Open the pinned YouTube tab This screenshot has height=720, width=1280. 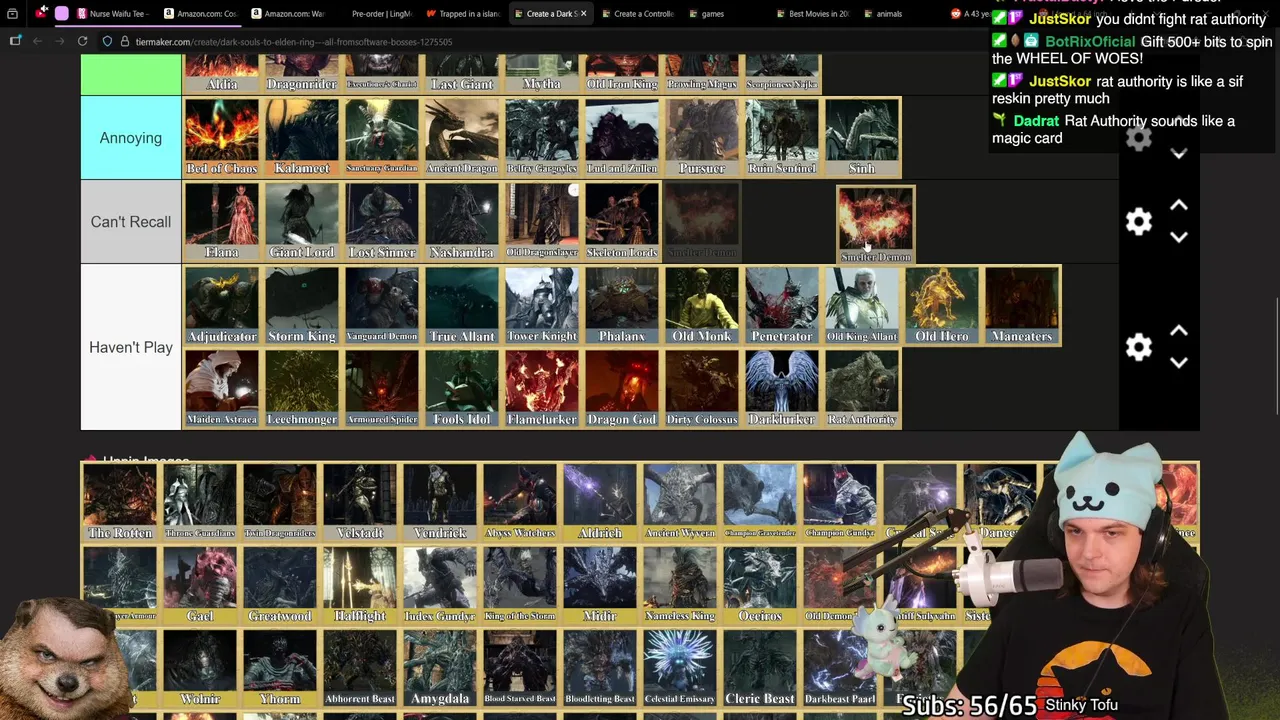click(x=41, y=13)
